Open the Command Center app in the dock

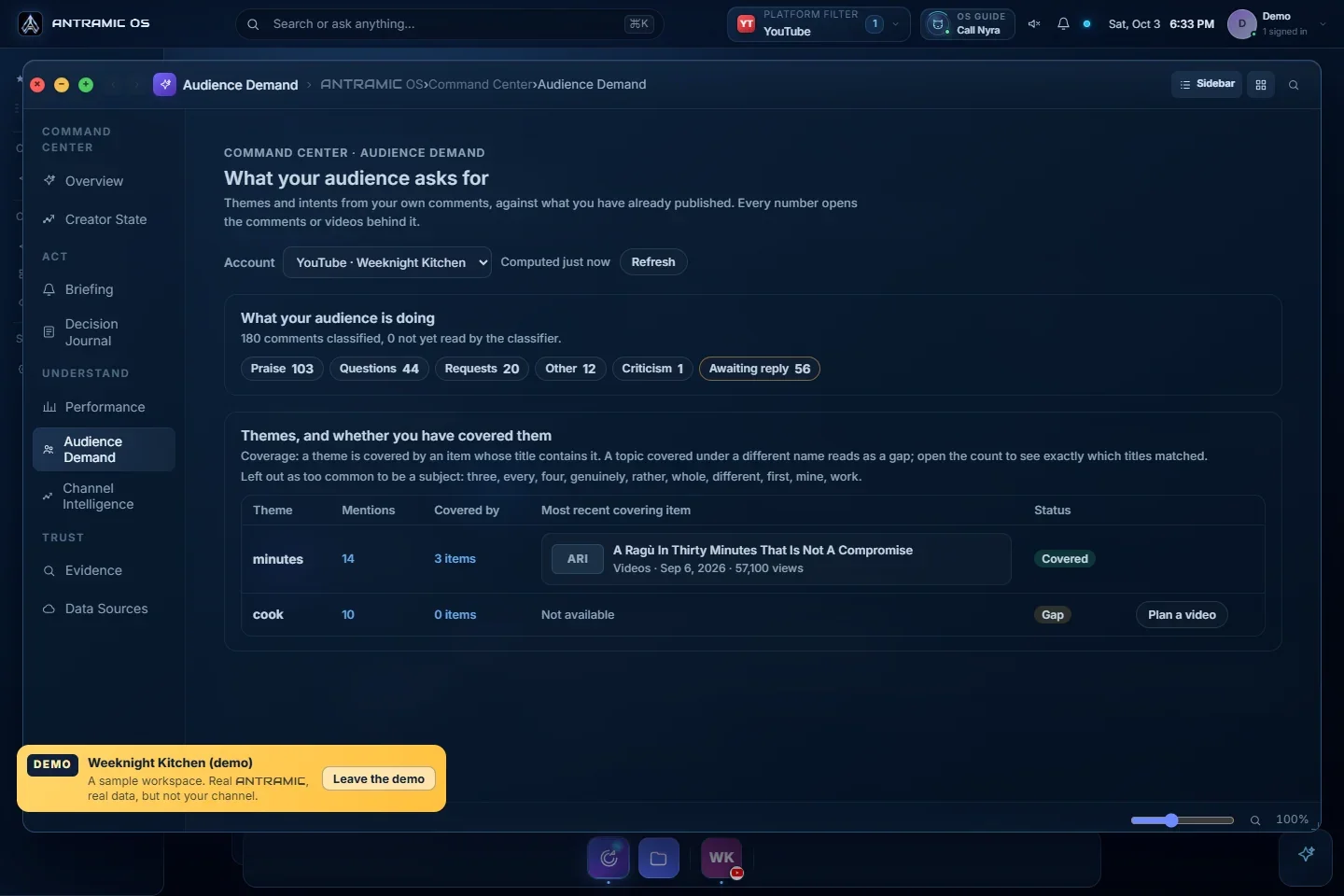tap(609, 858)
